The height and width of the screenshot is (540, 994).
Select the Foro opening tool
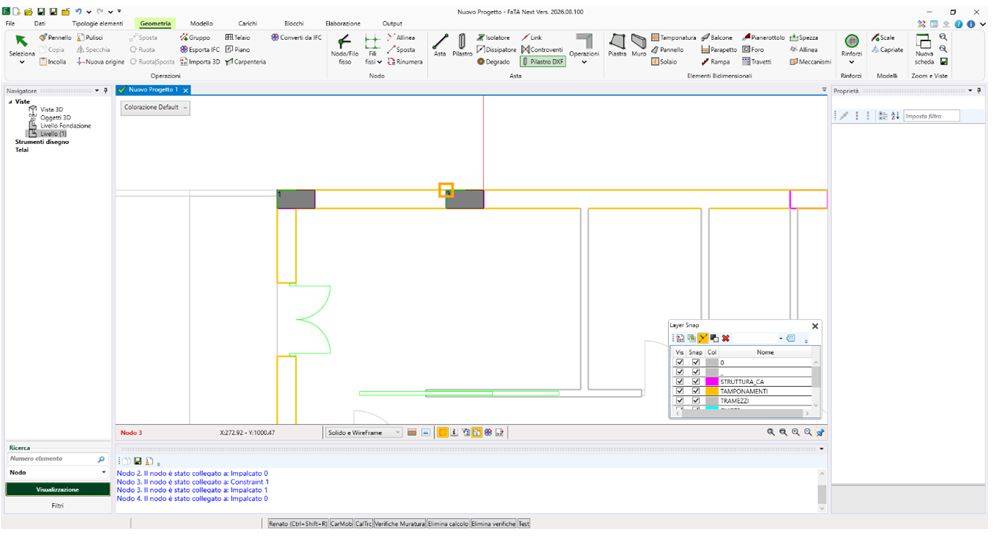click(752, 49)
